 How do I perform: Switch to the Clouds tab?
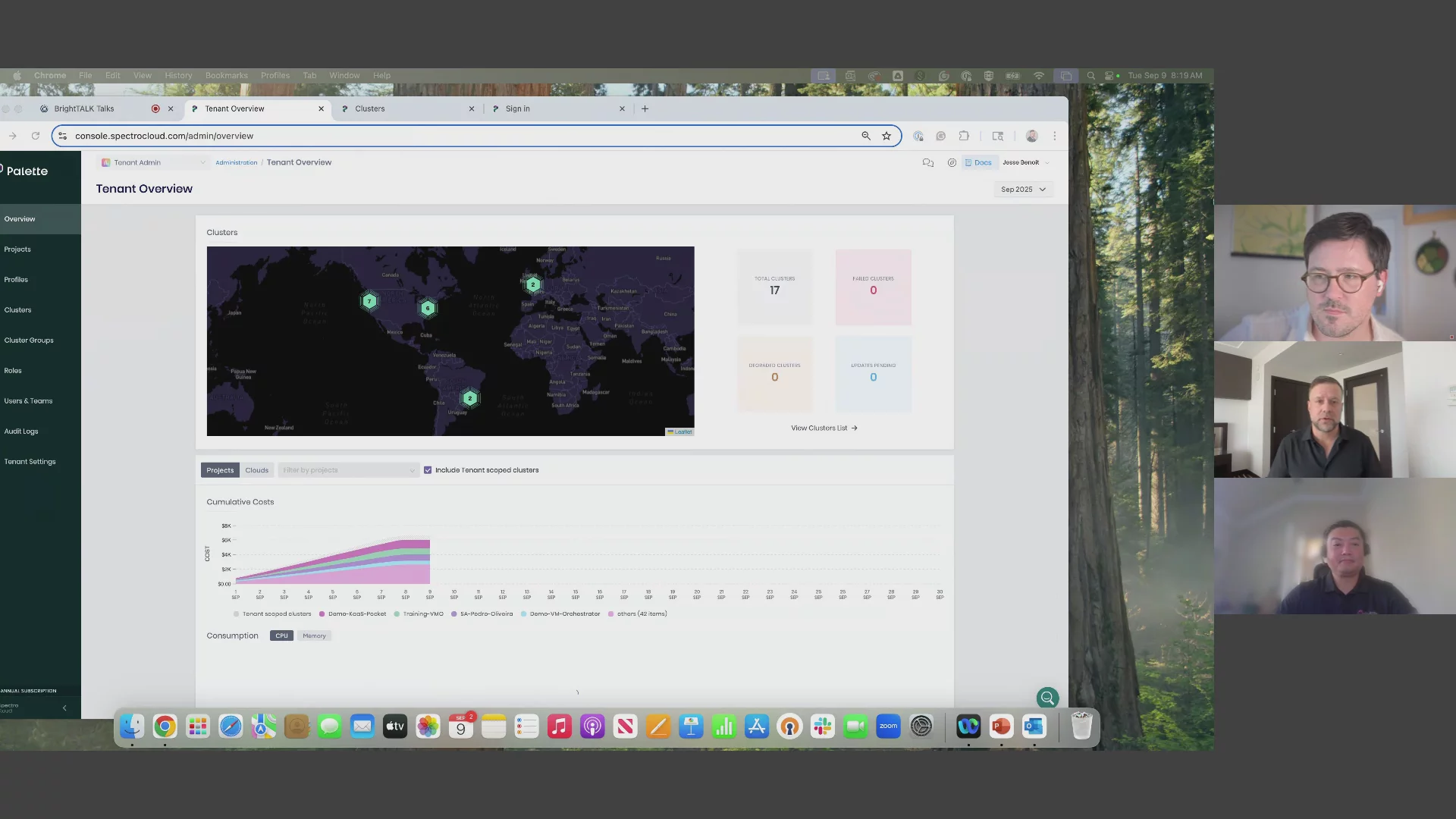(256, 470)
